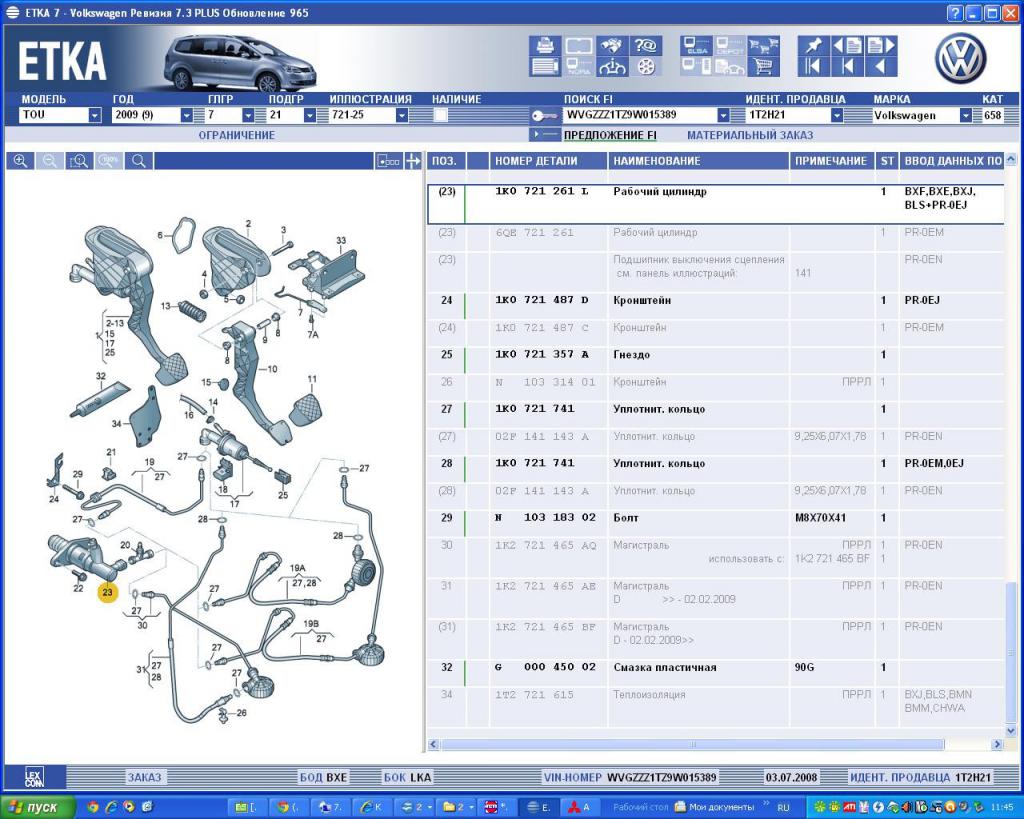Viewport: 1024px width, 819px height.
Task: Click НОМЕР ДЕТАЛИ column header
Action: pos(548,161)
